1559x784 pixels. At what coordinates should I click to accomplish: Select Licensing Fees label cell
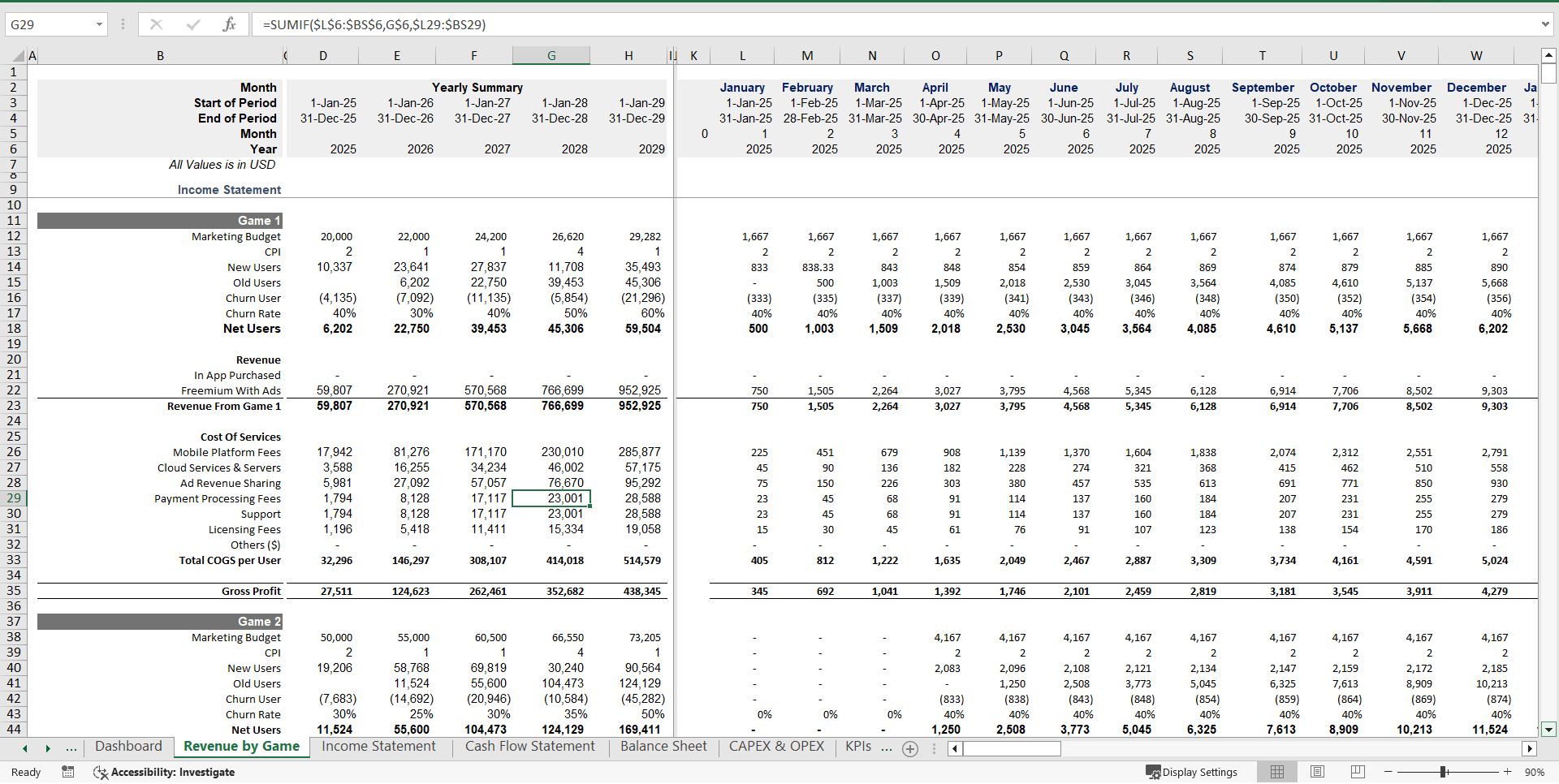pos(244,529)
